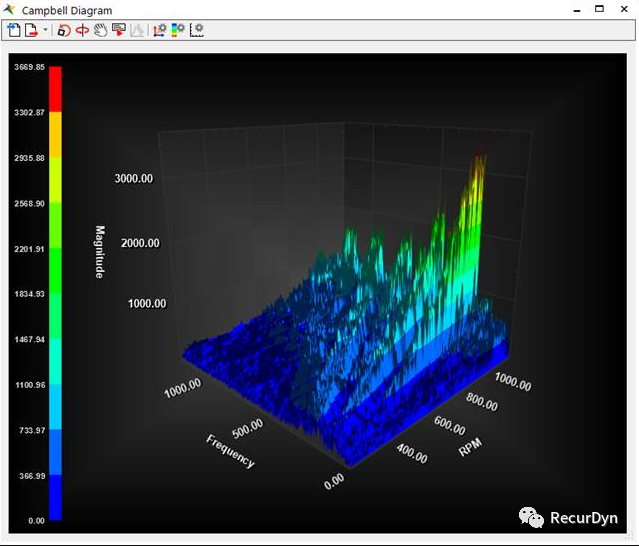
Task: Click the green section of the color legend
Action: 56,270
